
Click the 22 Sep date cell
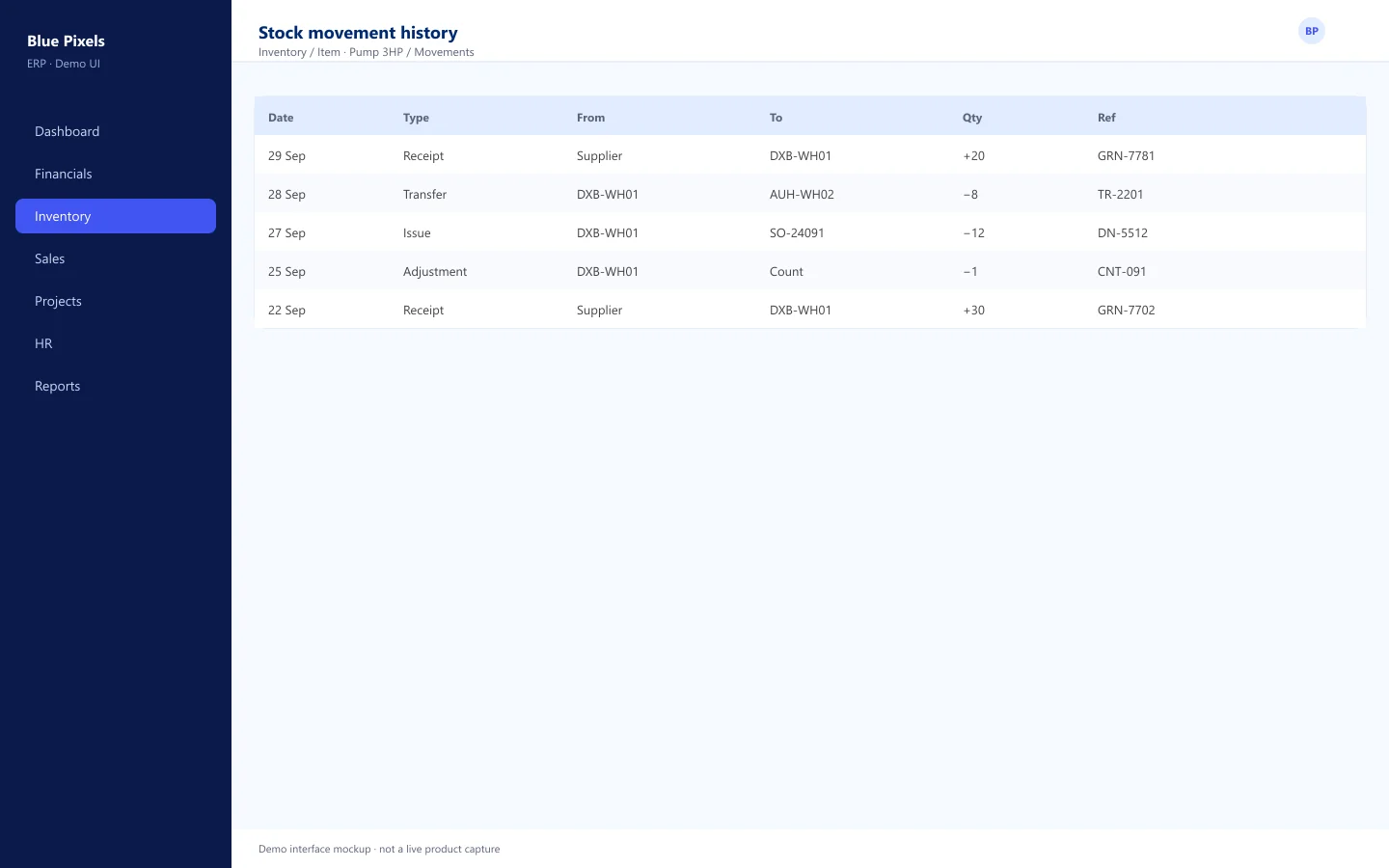coord(286,310)
